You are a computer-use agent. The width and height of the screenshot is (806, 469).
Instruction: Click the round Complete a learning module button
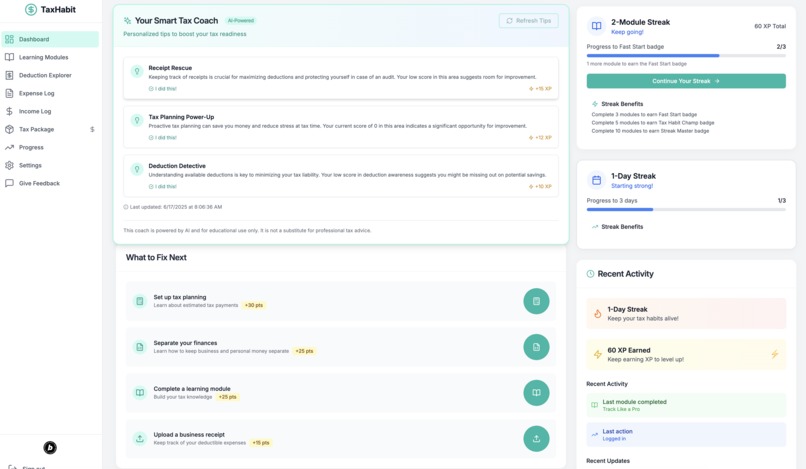(536, 392)
